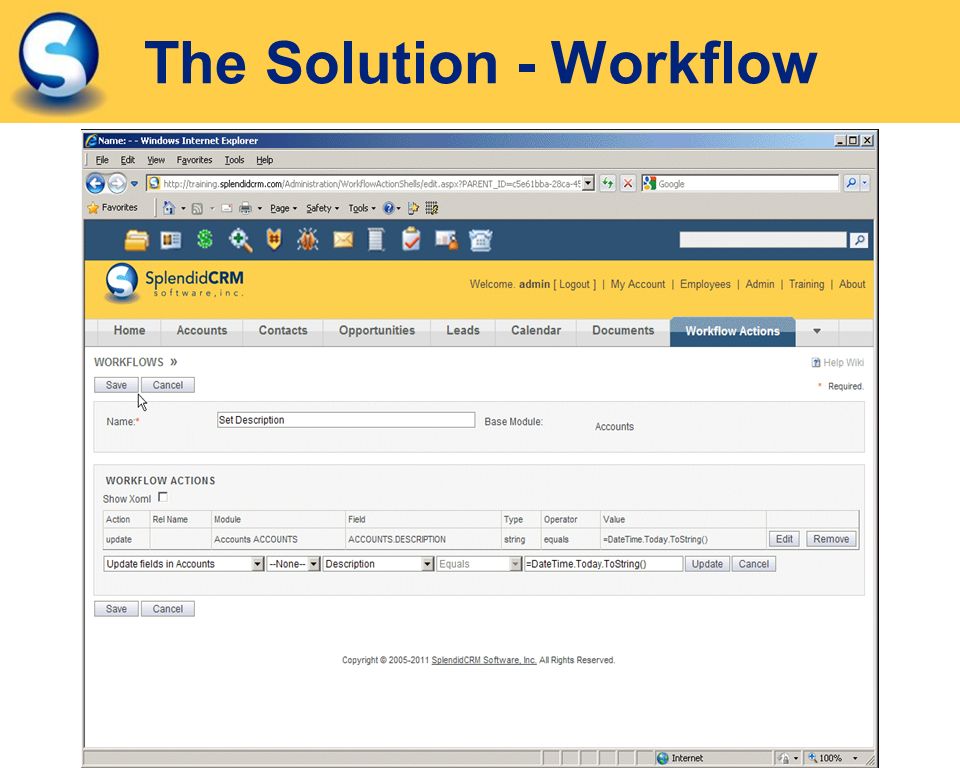Open the green dollar Opportunities icon

pos(205,239)
